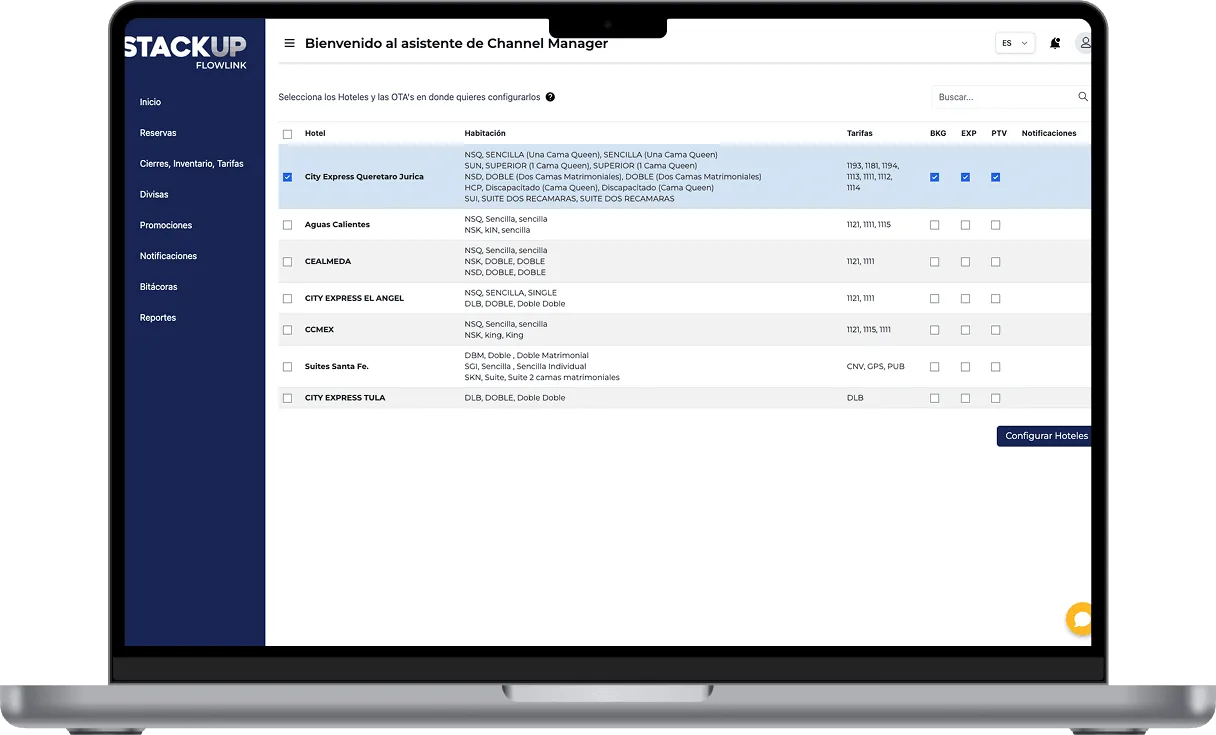Open Reservas in sidebar

158,133
